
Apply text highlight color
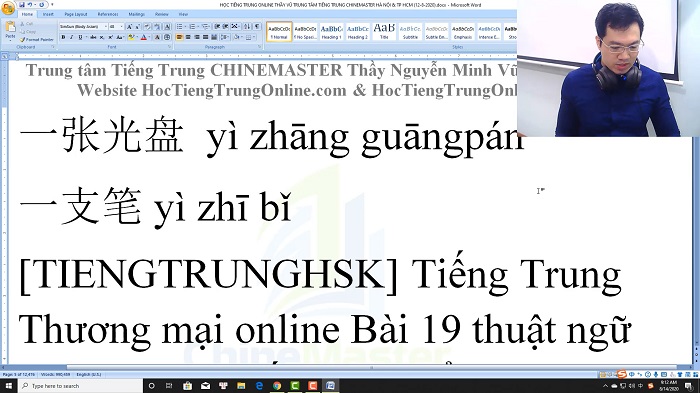[x=131, y=37]
